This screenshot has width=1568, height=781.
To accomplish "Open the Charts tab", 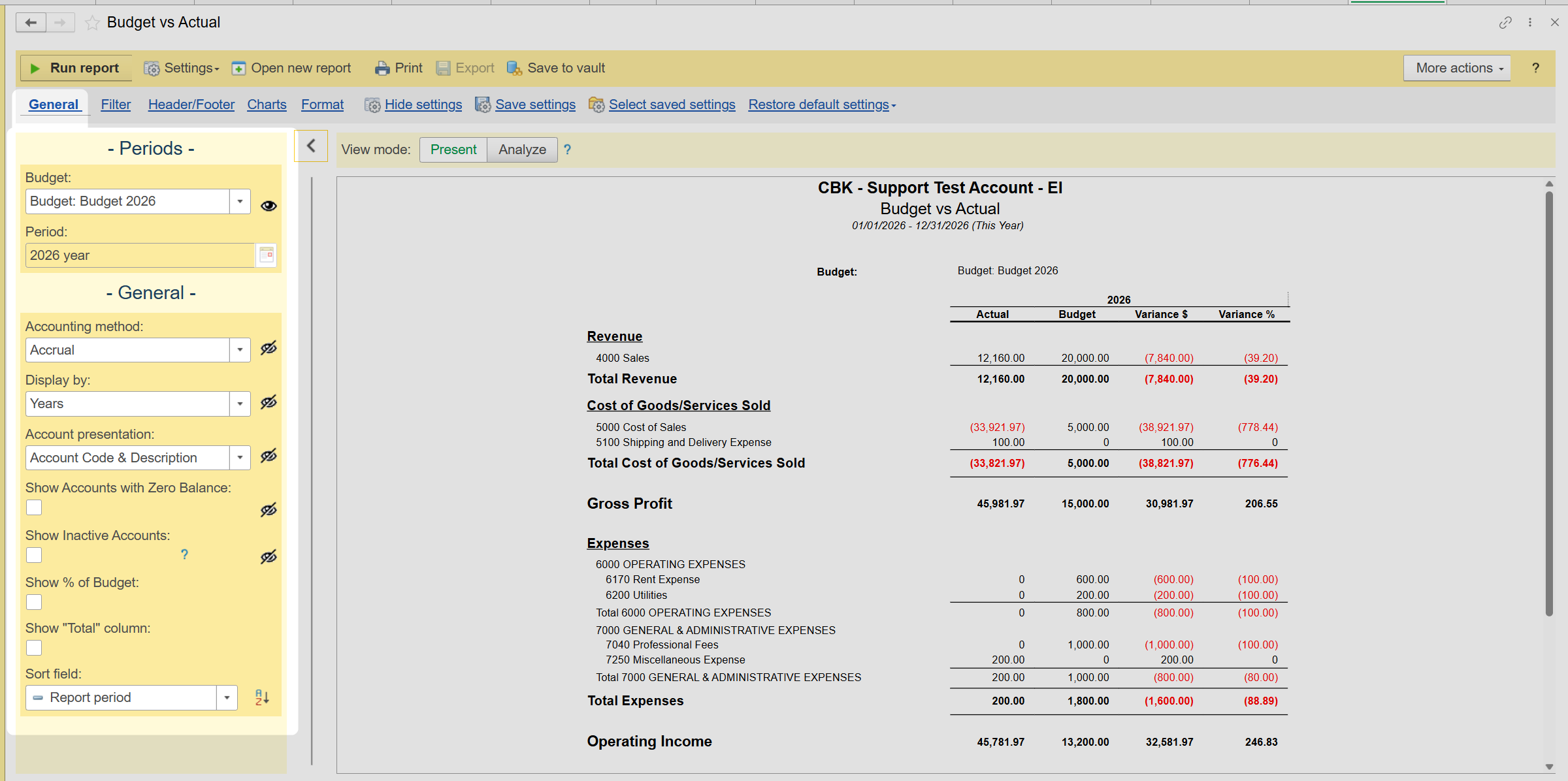I will (267, 104).
